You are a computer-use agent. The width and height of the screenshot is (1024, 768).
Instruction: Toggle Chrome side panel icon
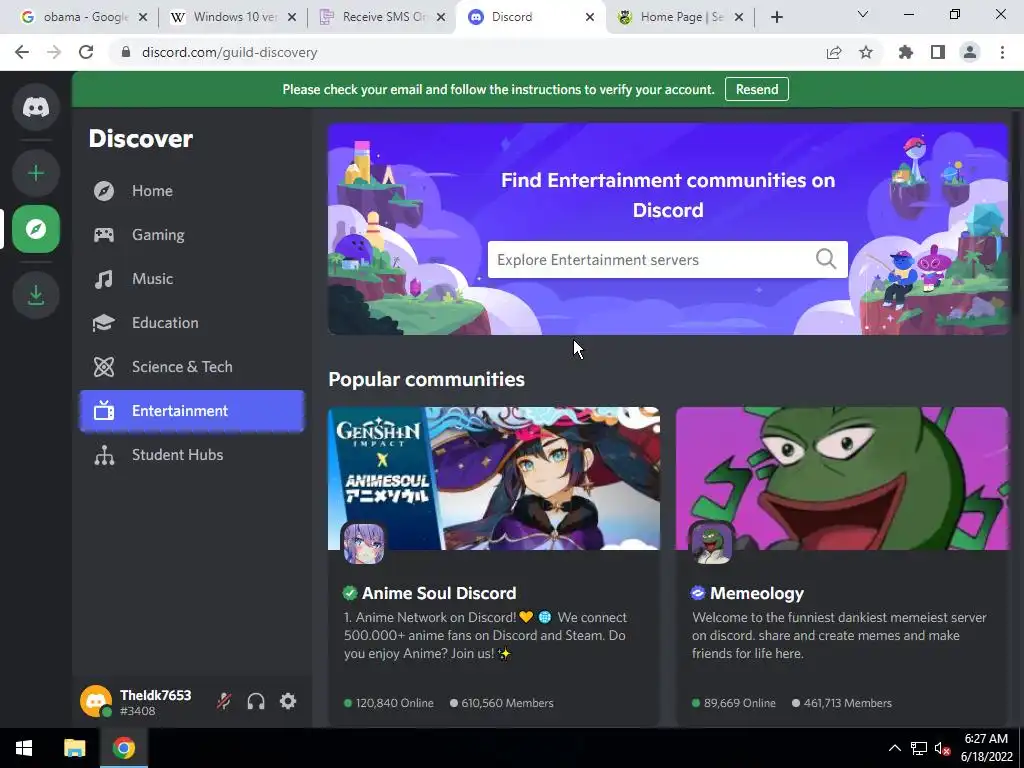pyautogui.click(x=938, y=52)
